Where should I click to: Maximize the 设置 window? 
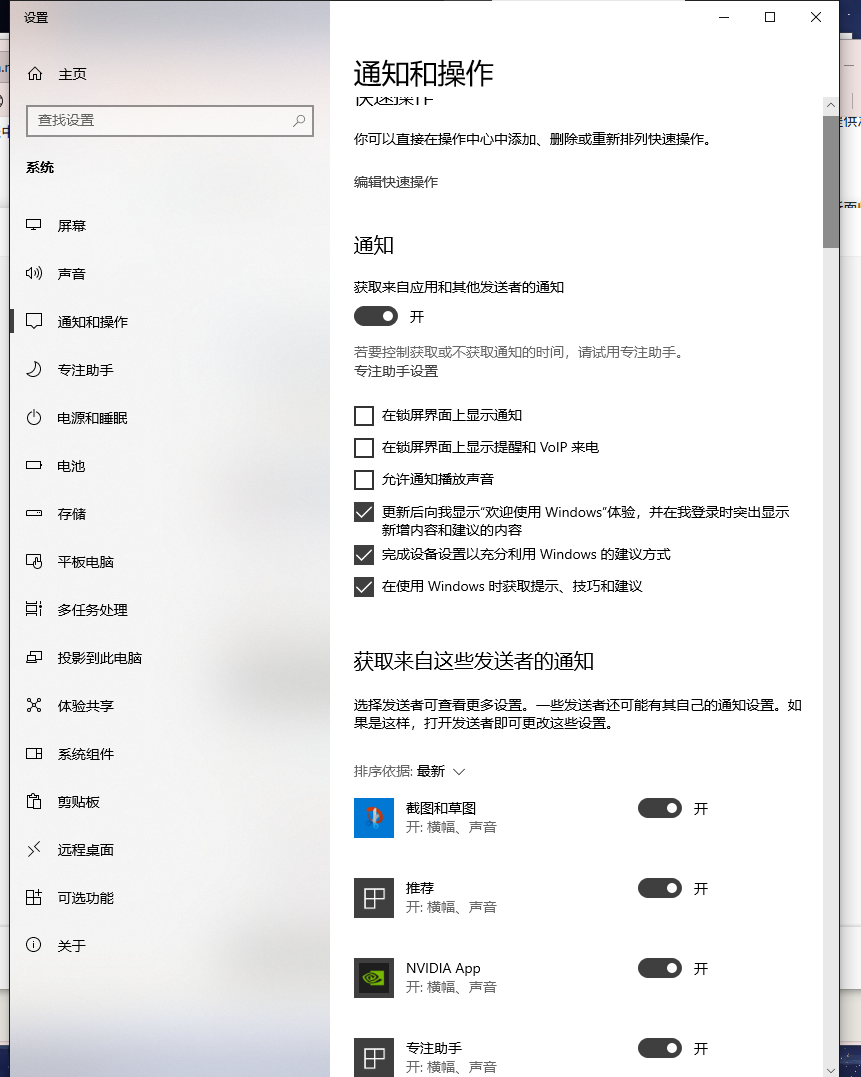point(770,17)
